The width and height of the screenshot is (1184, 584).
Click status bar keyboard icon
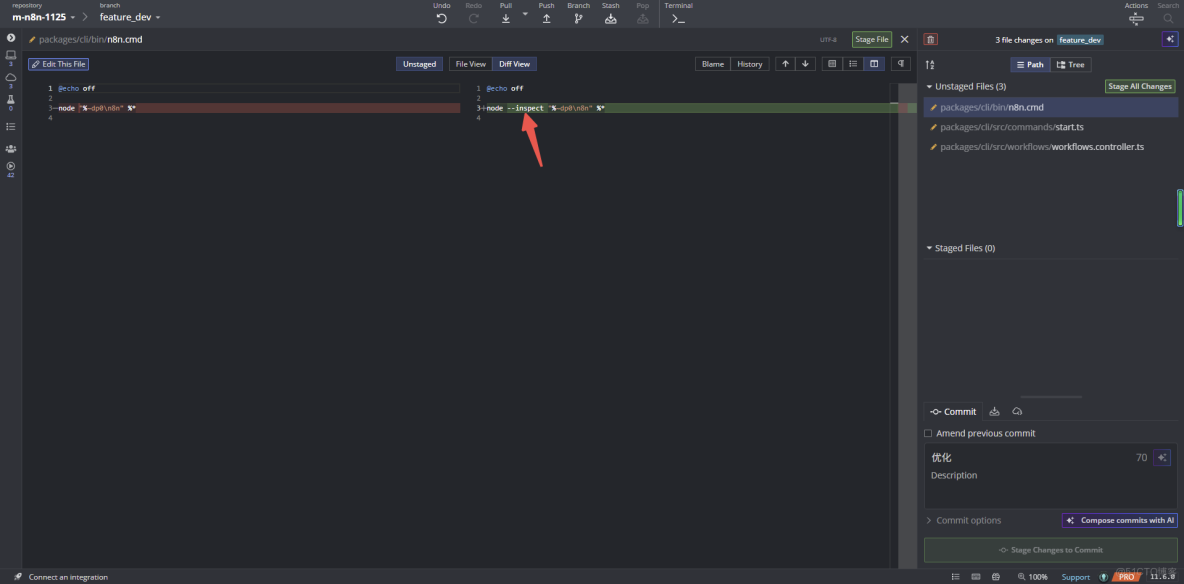[x=976, y=577]
